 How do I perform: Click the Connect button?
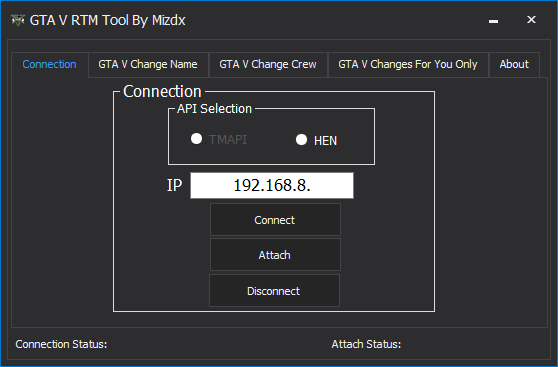pos(275,220)
